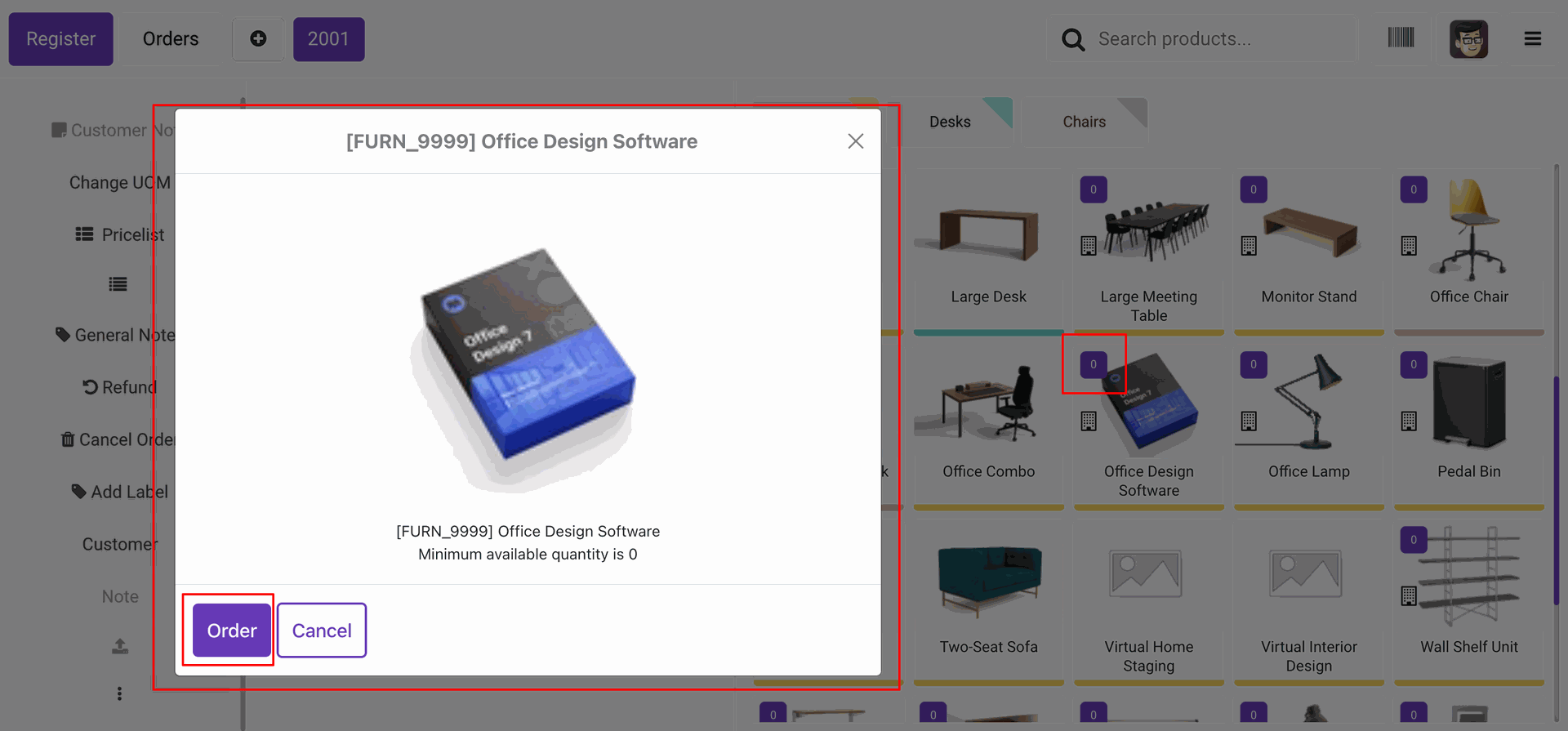Image resolution: width=1568 pixels, height=731 pixels.
Task: Open info icon on Monitor Stand
Action: (1249, 246)
